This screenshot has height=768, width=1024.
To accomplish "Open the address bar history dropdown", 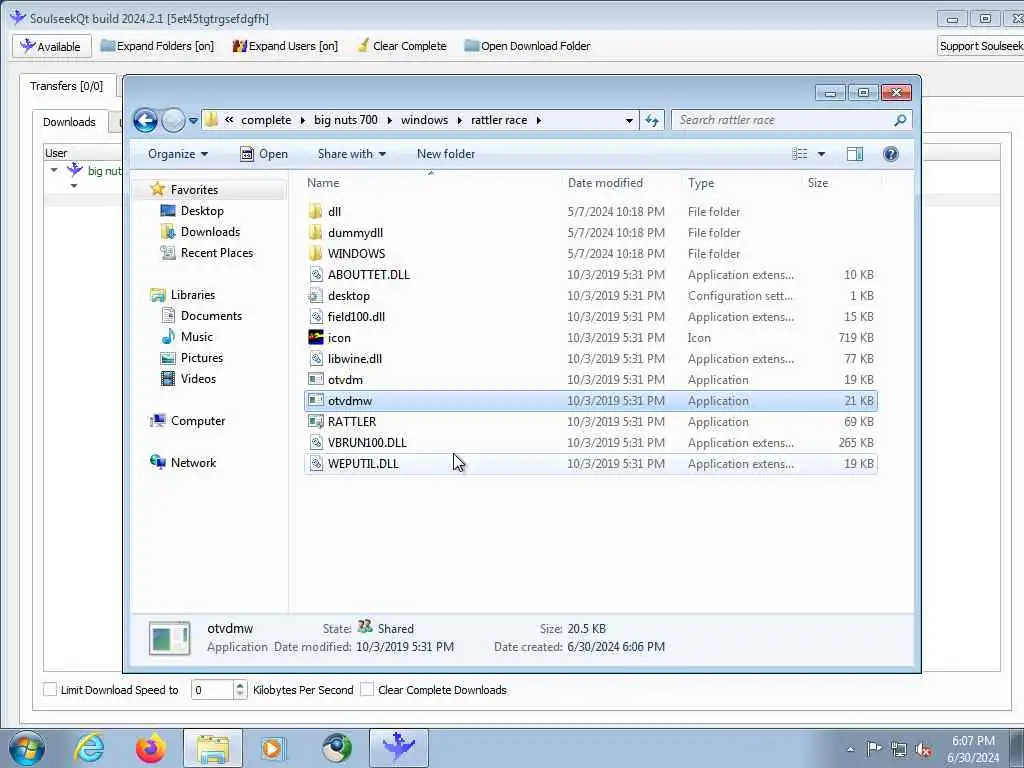I will tap(629, 120).
